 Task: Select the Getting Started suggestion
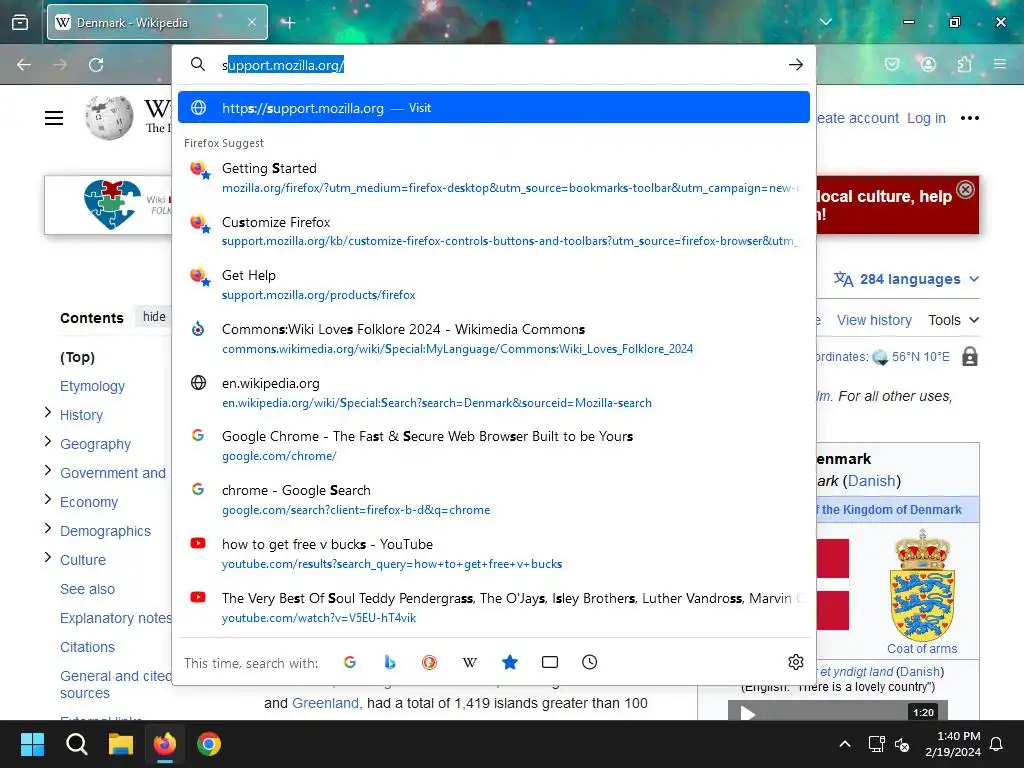coord(494,178)
